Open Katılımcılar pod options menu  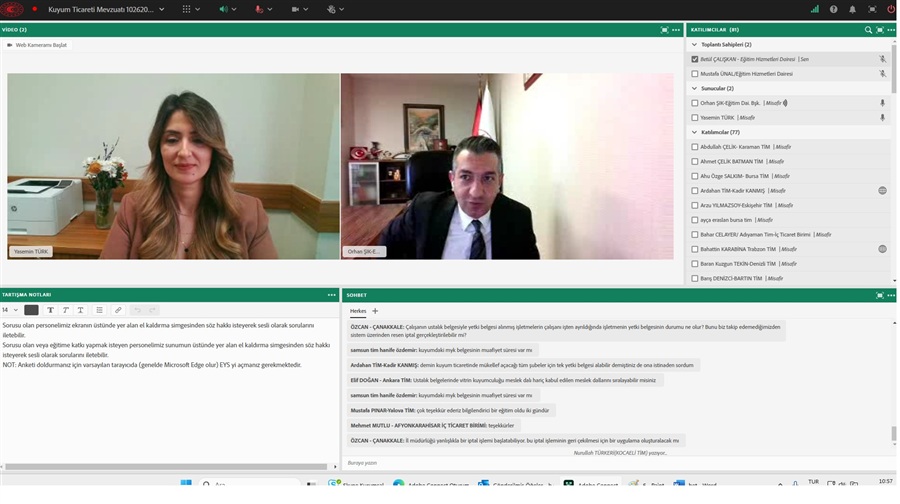(x=890, y=30)
